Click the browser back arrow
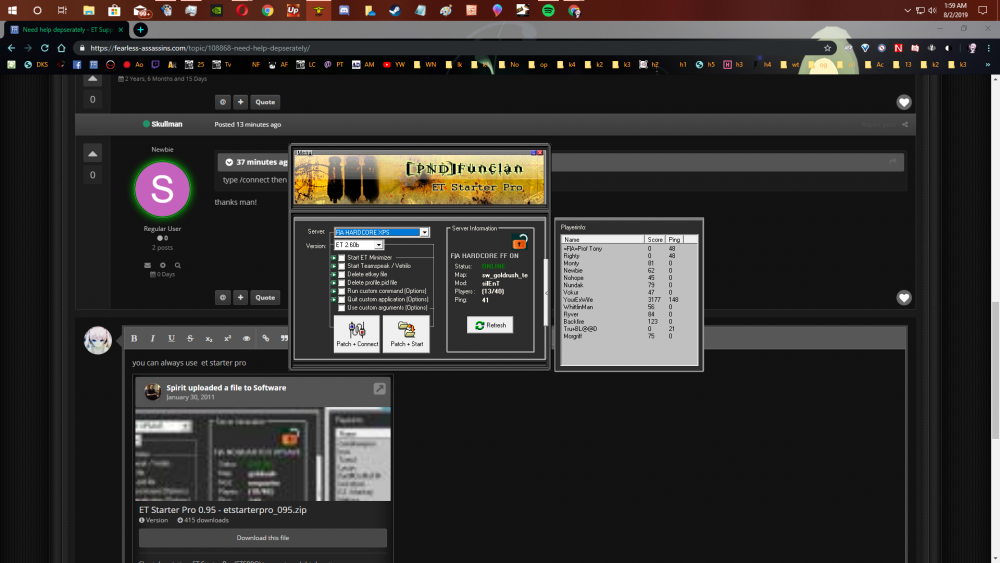 pos(11,48)
